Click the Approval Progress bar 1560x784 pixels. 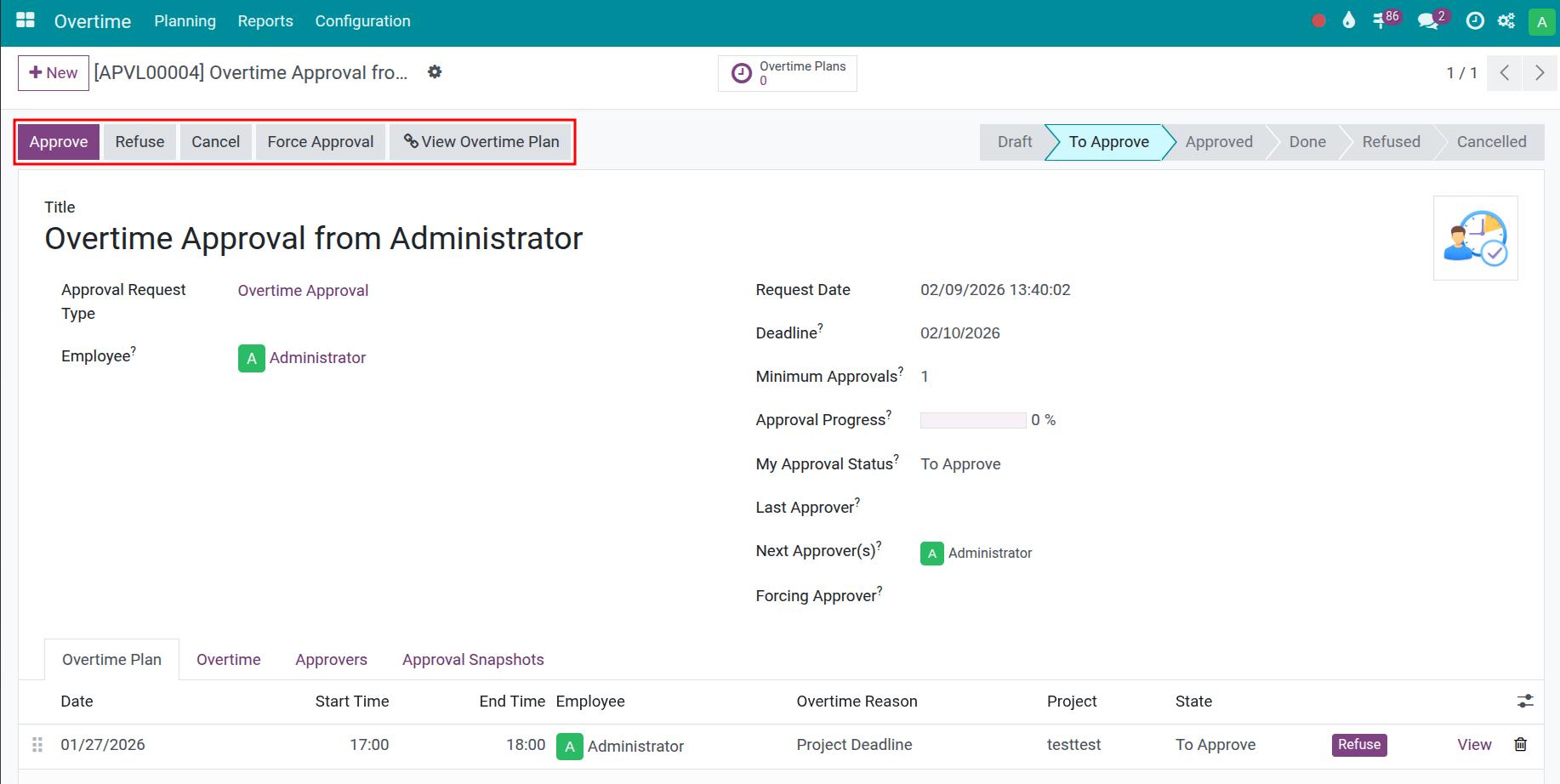(972, 420)
